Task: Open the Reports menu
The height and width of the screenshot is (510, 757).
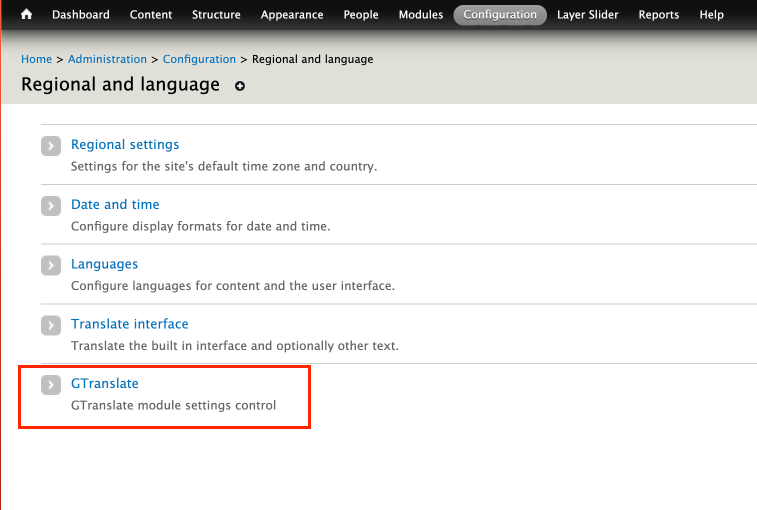Action: pyautogui.click(x=659, y=15)
